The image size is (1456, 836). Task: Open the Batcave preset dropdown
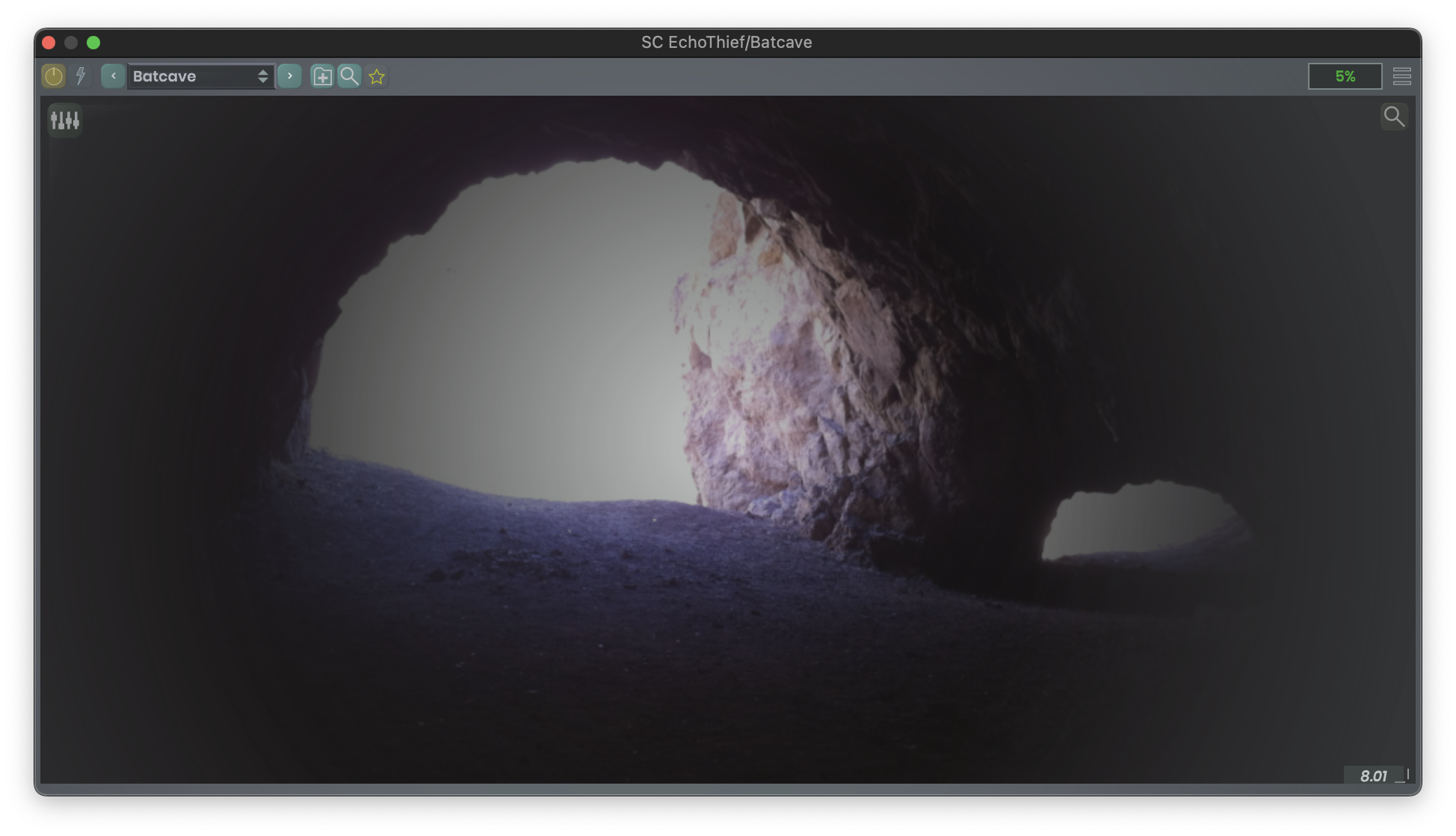[191, 76]
